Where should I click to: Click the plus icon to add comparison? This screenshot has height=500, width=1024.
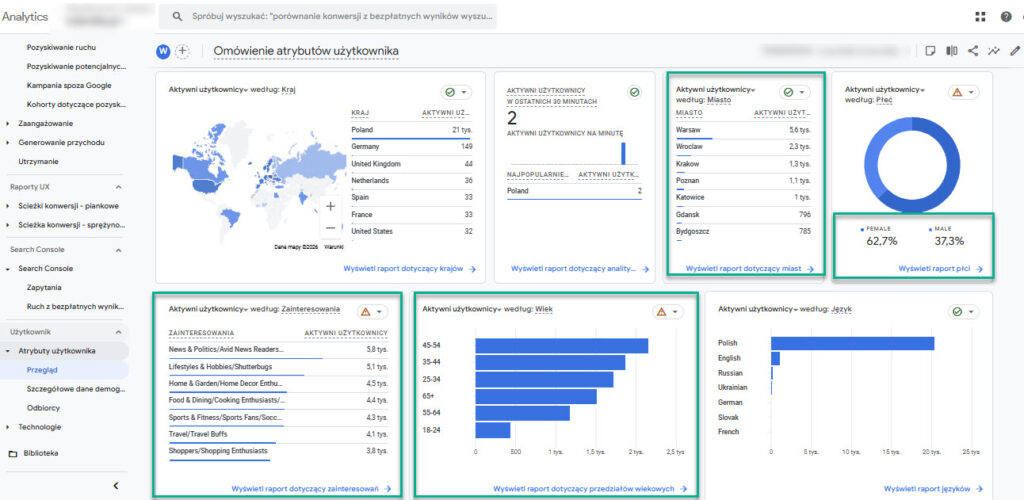[x=183, y=51]
